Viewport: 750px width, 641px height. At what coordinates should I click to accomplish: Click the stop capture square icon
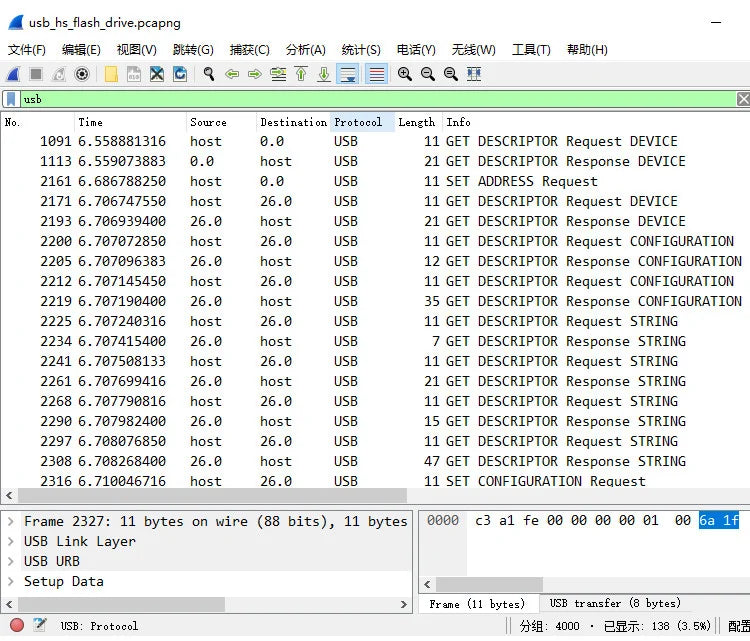click(36, 74)
